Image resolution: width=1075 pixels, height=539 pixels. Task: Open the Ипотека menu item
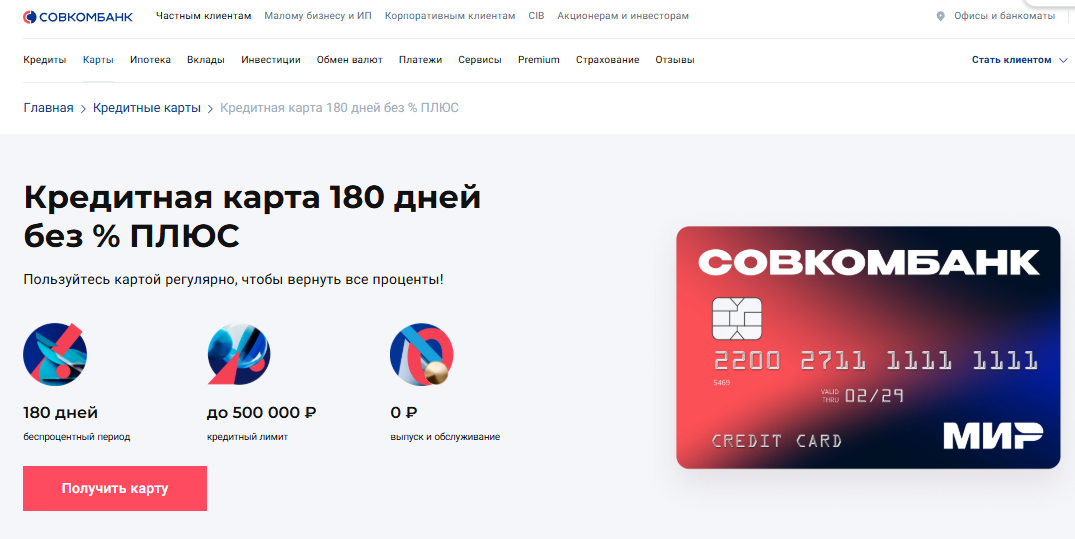pos(150,60)
